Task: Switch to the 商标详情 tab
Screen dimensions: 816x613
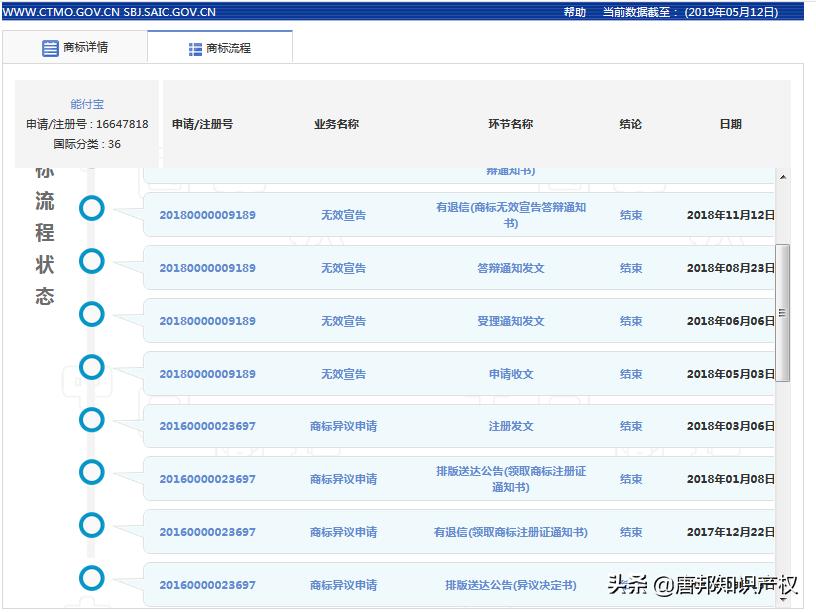Action: (x=75, y=46)
